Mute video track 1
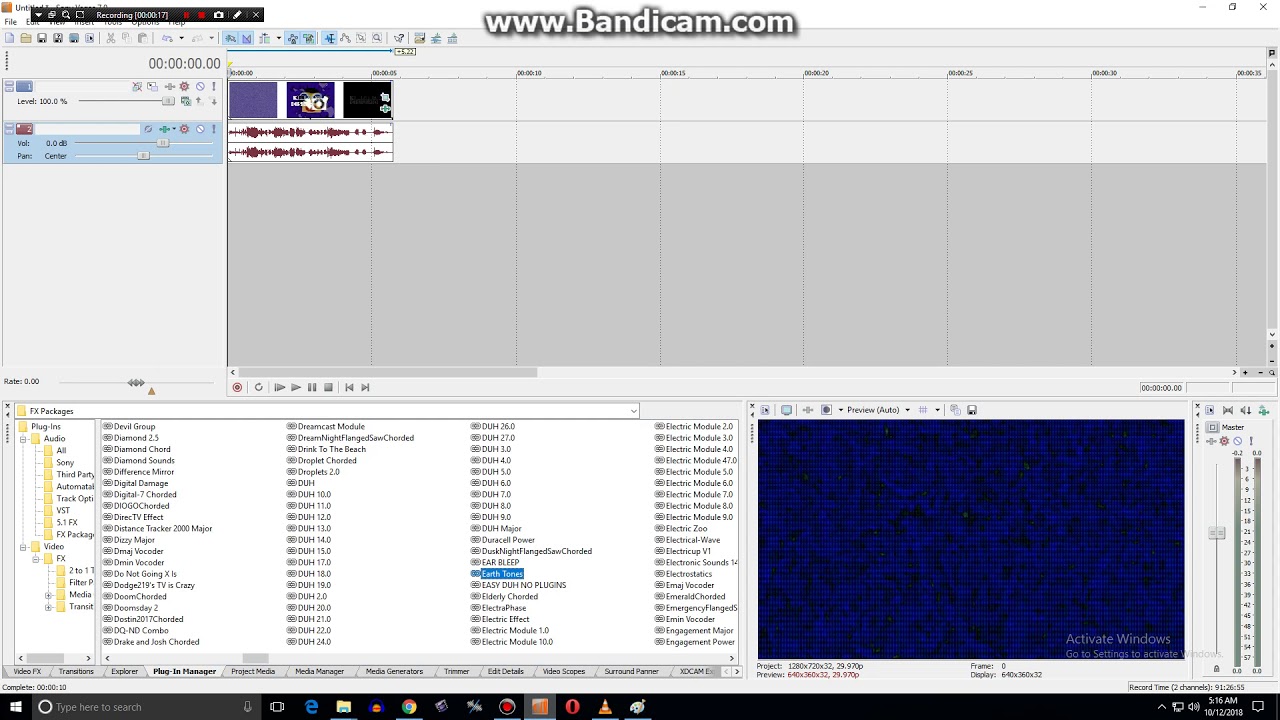Image resolution: width=1280 pixels, height=720 pixels. [200, 87]
